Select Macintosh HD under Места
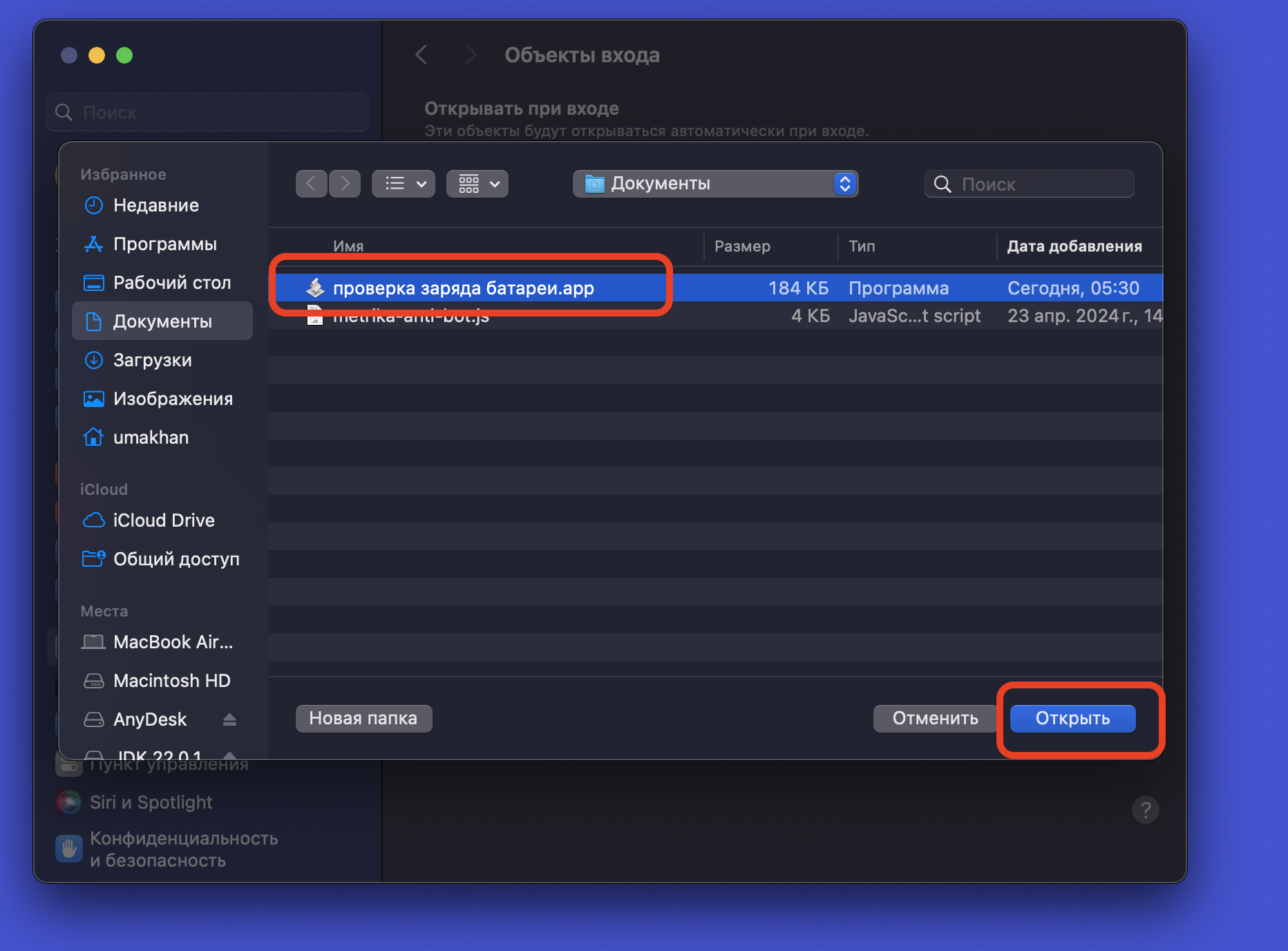This screenshot has height=951, width=1288. [x=171, y=681]
